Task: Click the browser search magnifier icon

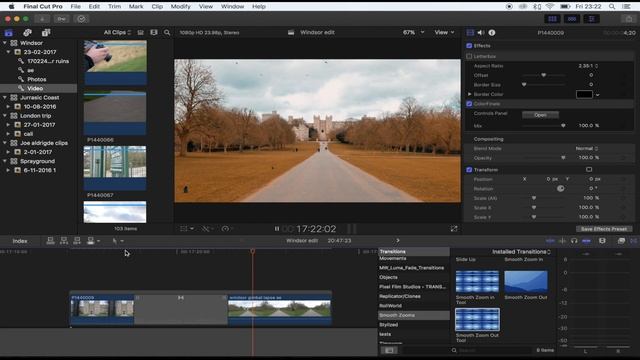Action: (x=167, y=32)
